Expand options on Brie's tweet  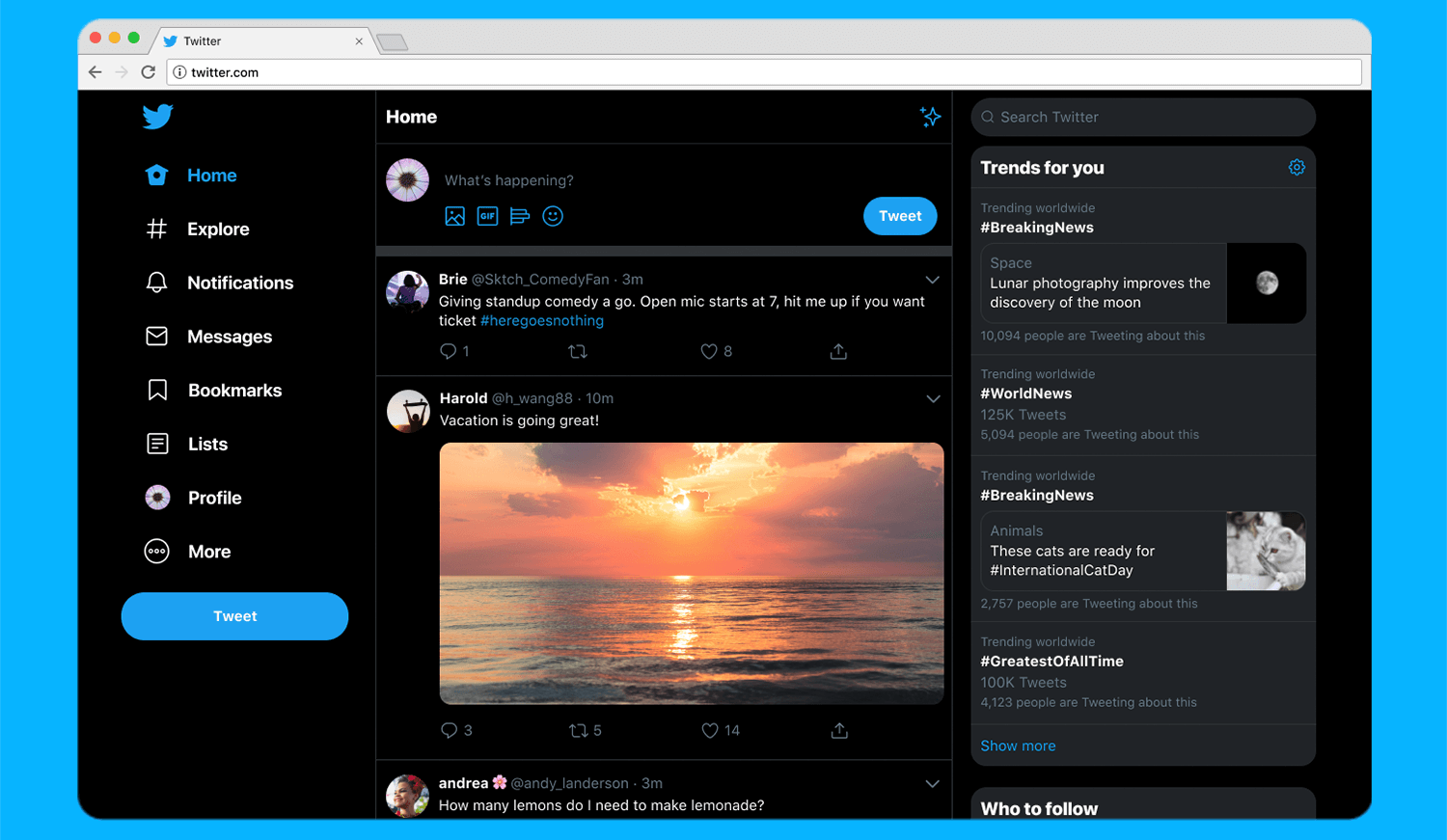click(933, 279)
